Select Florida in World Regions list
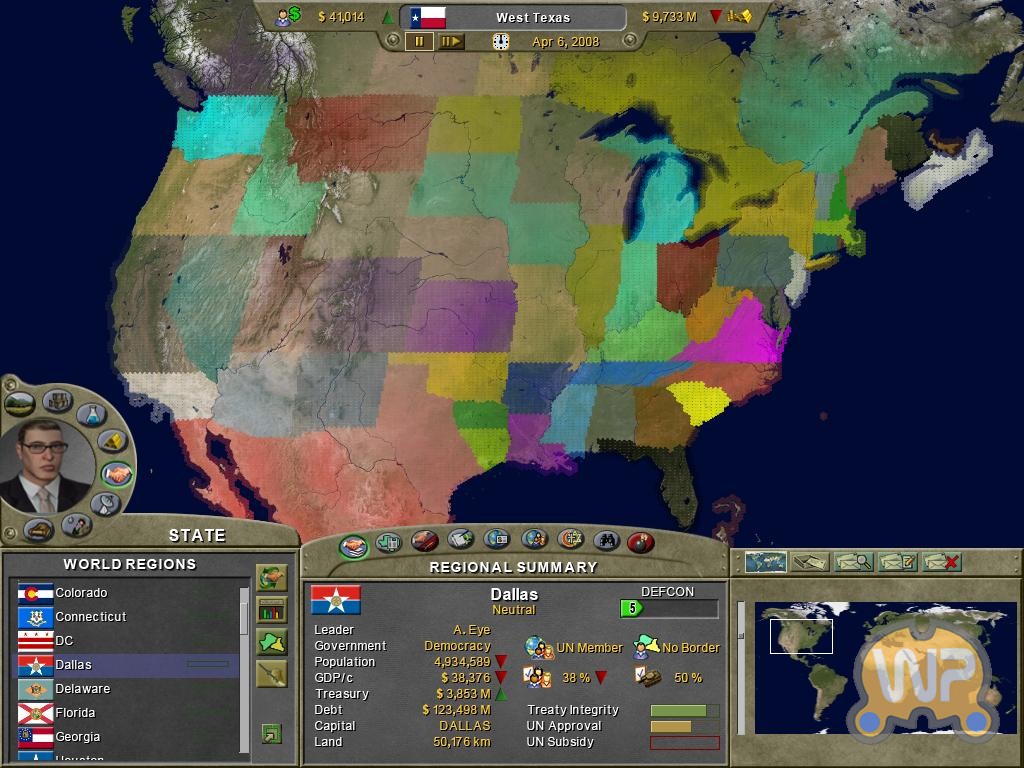The width and height of the screenshot is (1024, 768). coord(75,713)
